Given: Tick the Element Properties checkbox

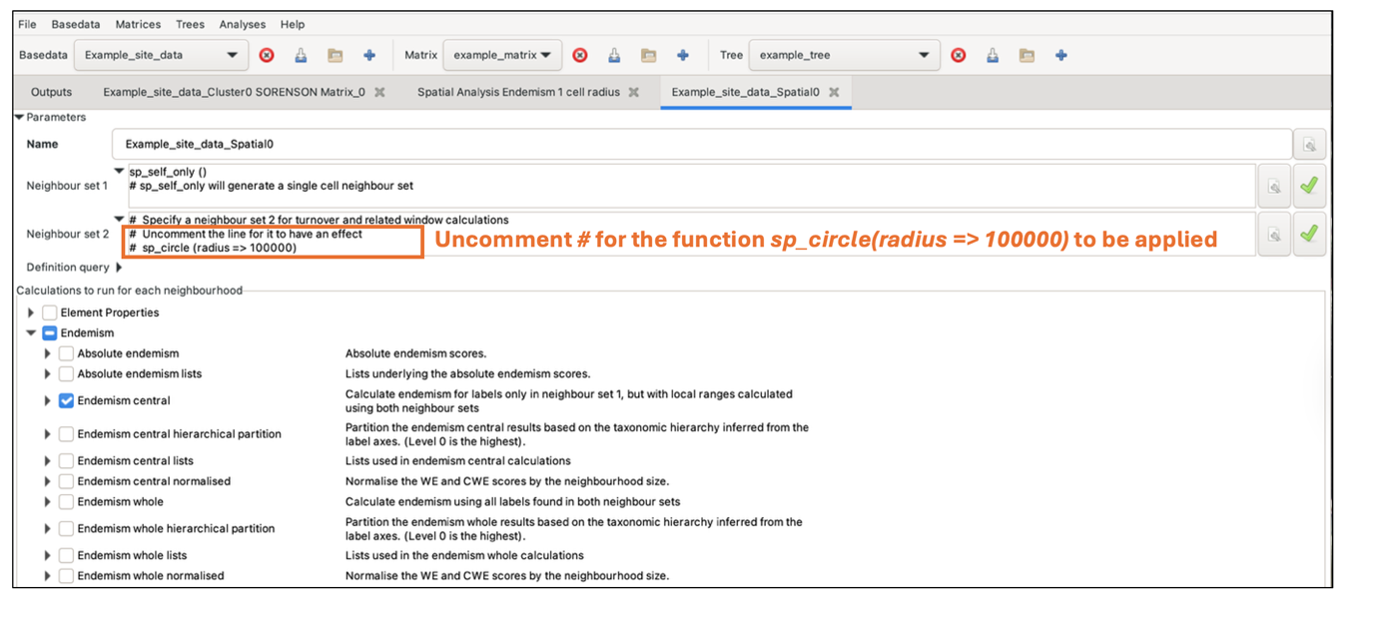Looking at the screenshot, I should (50, 313).
